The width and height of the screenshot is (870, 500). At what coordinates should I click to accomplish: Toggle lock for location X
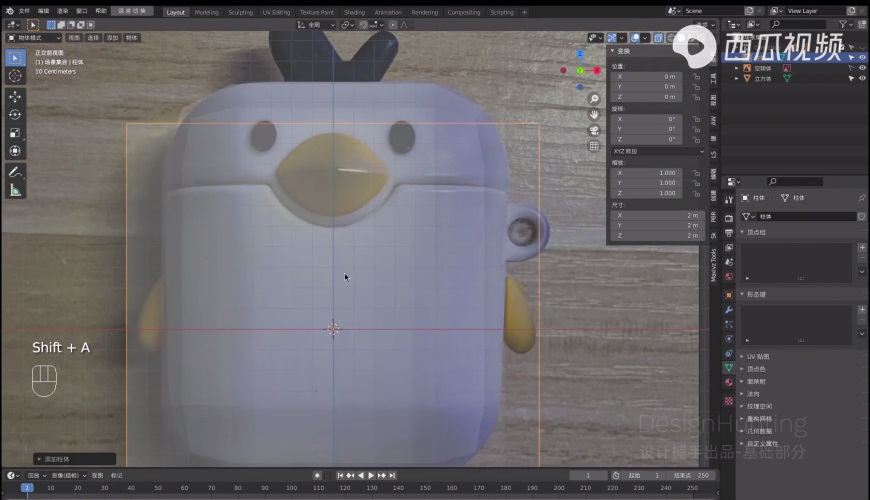[x=696, y=77]
